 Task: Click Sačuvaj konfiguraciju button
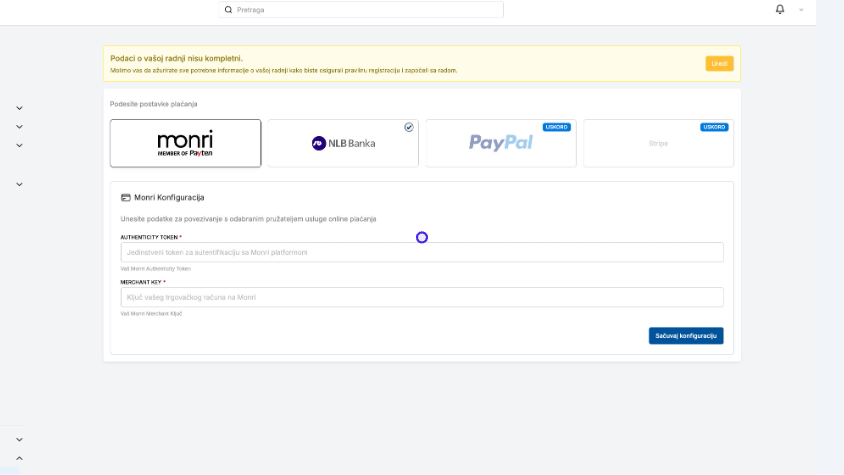[x=686, y=336]
